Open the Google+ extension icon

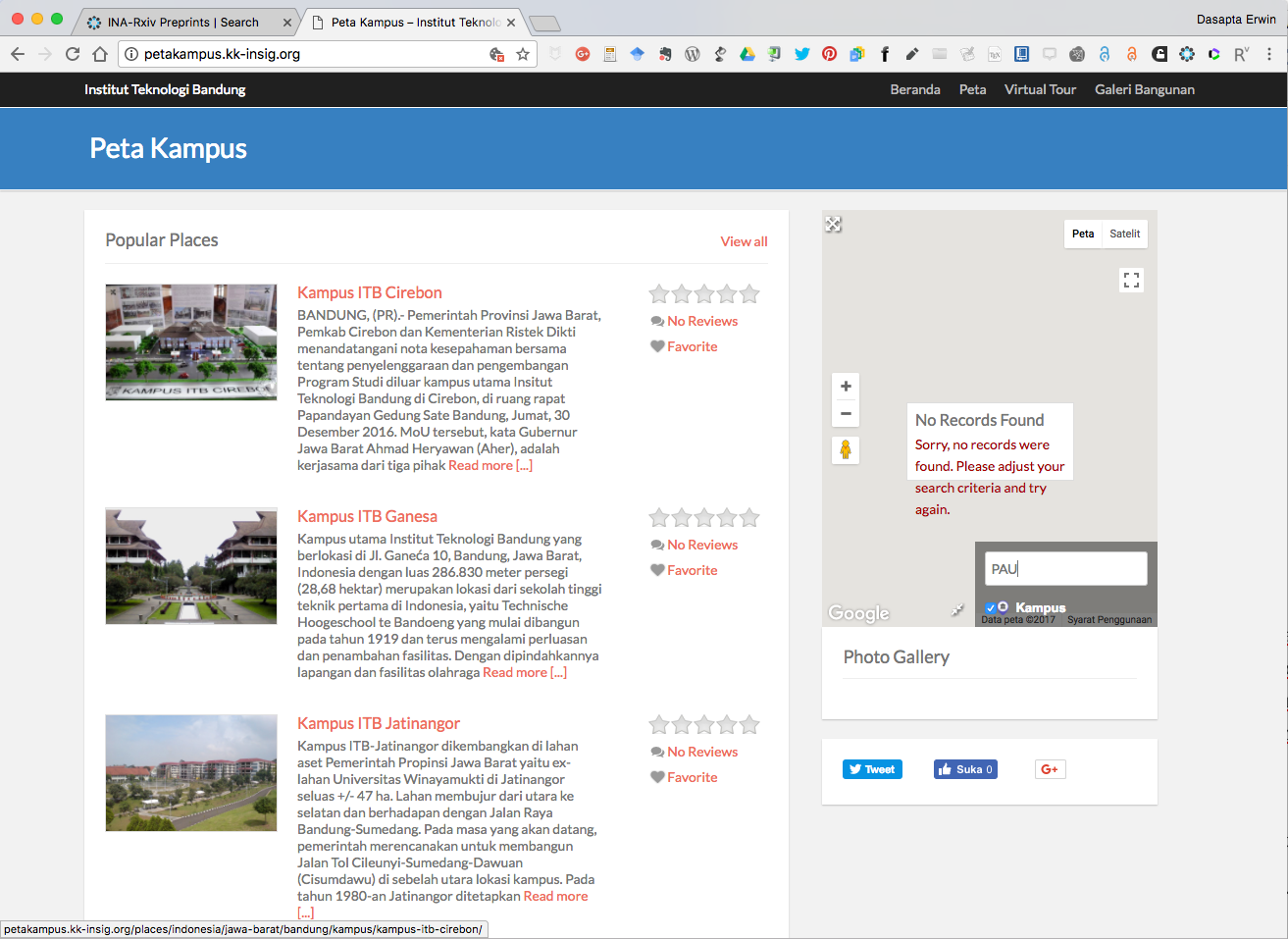(583, 54)
